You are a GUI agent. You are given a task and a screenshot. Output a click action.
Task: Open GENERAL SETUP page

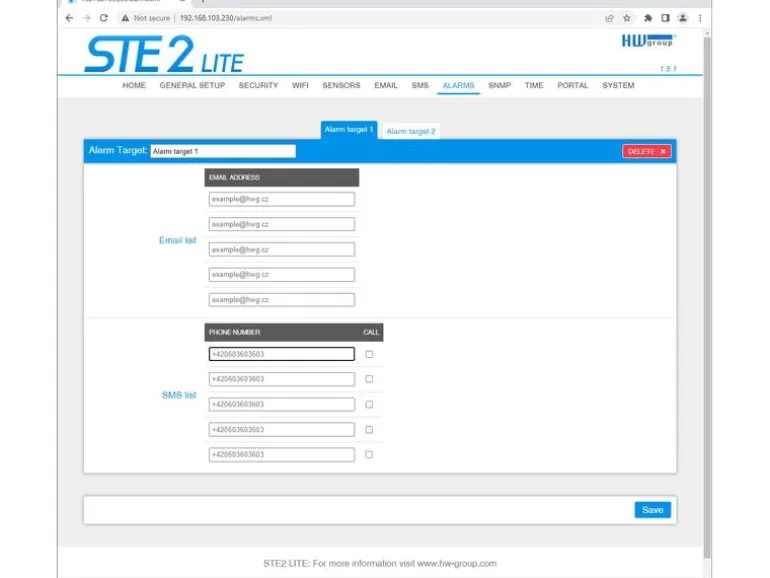[192, 85]
